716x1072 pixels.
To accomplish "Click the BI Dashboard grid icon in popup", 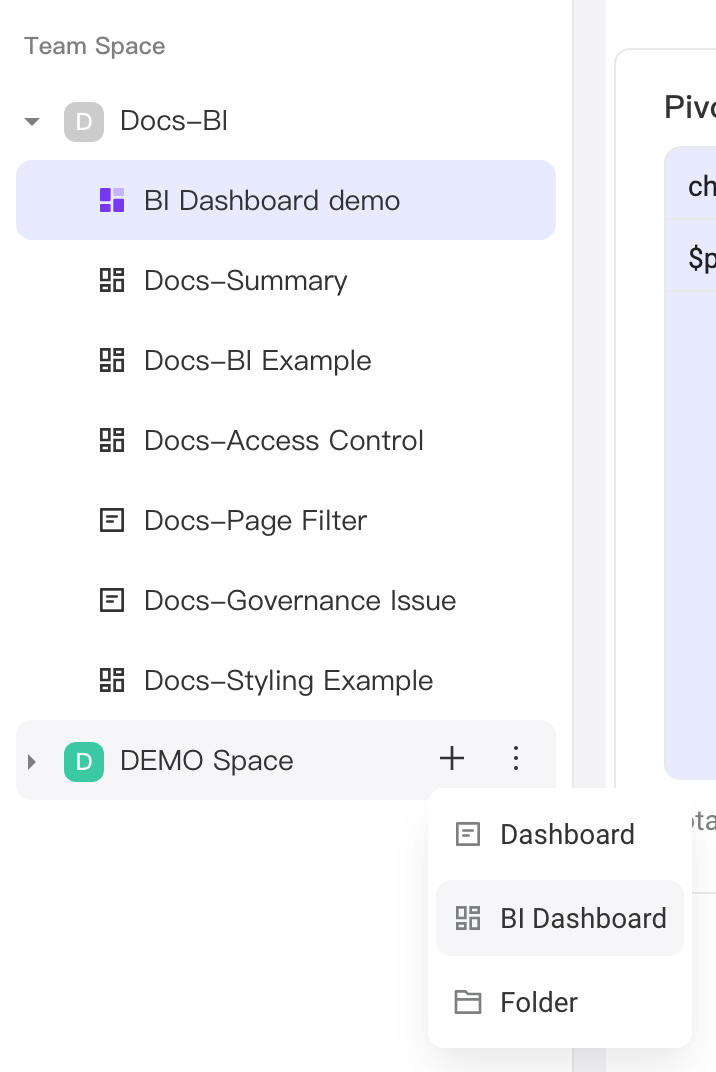I will (x=468, y=918).
